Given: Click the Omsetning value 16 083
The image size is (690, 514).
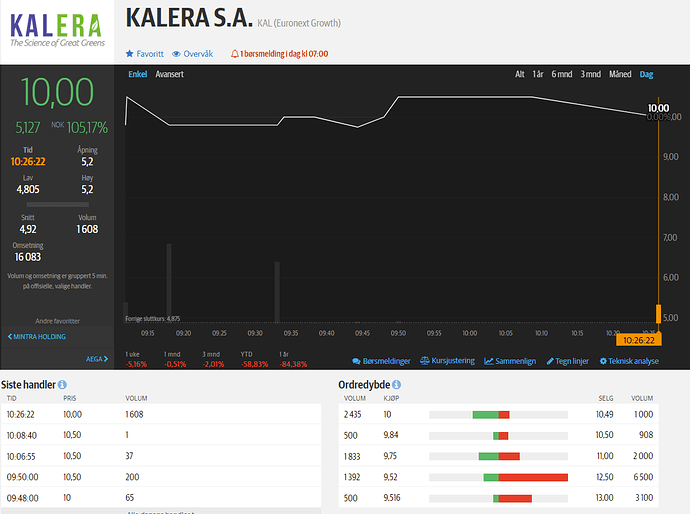Looking at the screenshot, I should (28, 257).
